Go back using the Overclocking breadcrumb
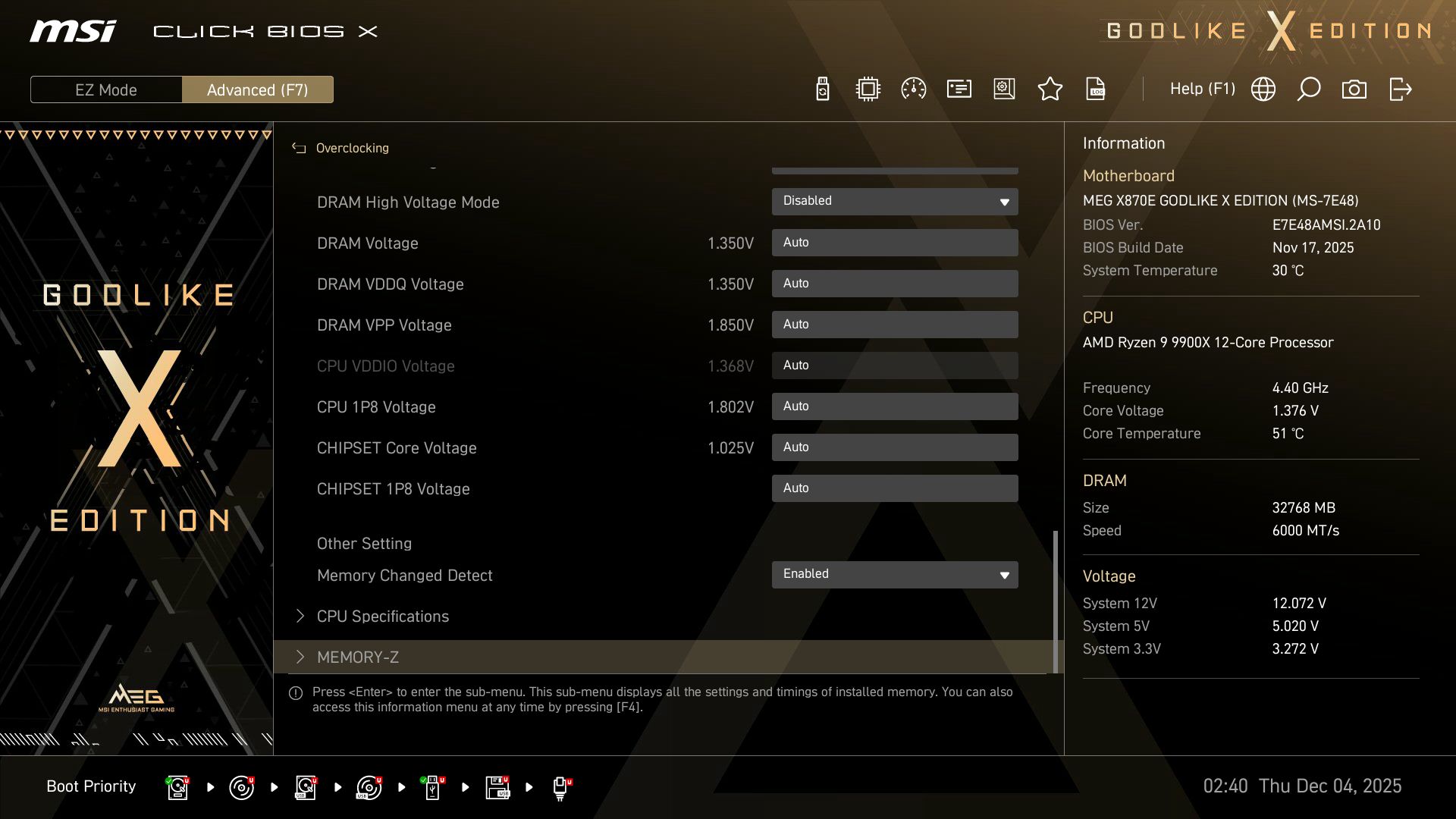The height and width of the screenshot is (819, 1456). tap(340, 148)
